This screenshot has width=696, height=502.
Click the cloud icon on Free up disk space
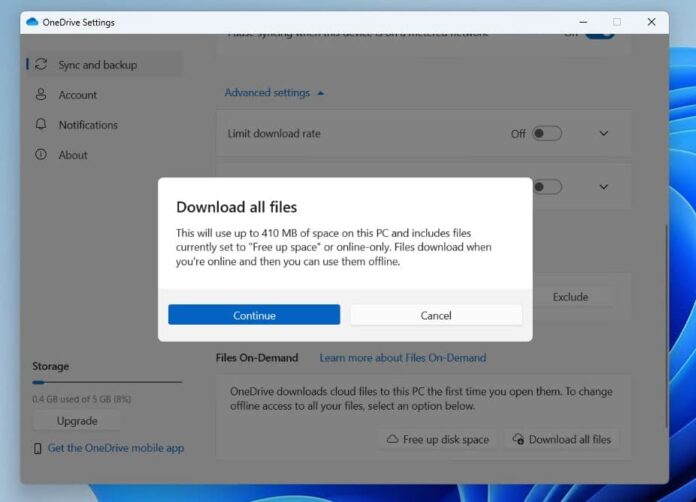click(x=390, y=440)
